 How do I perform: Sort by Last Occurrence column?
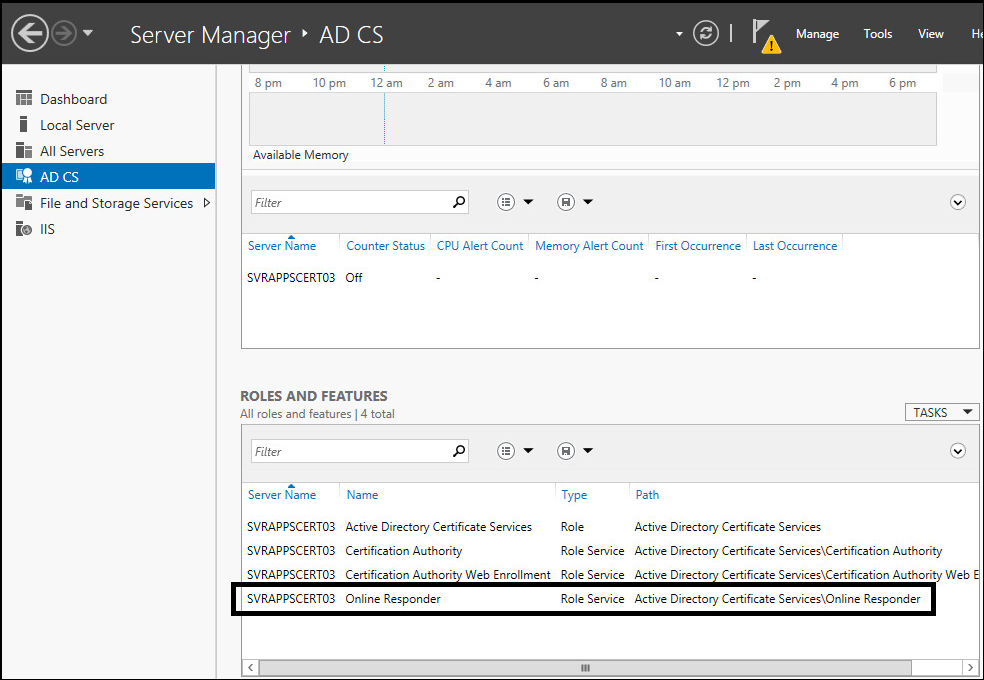pos(794,246)
